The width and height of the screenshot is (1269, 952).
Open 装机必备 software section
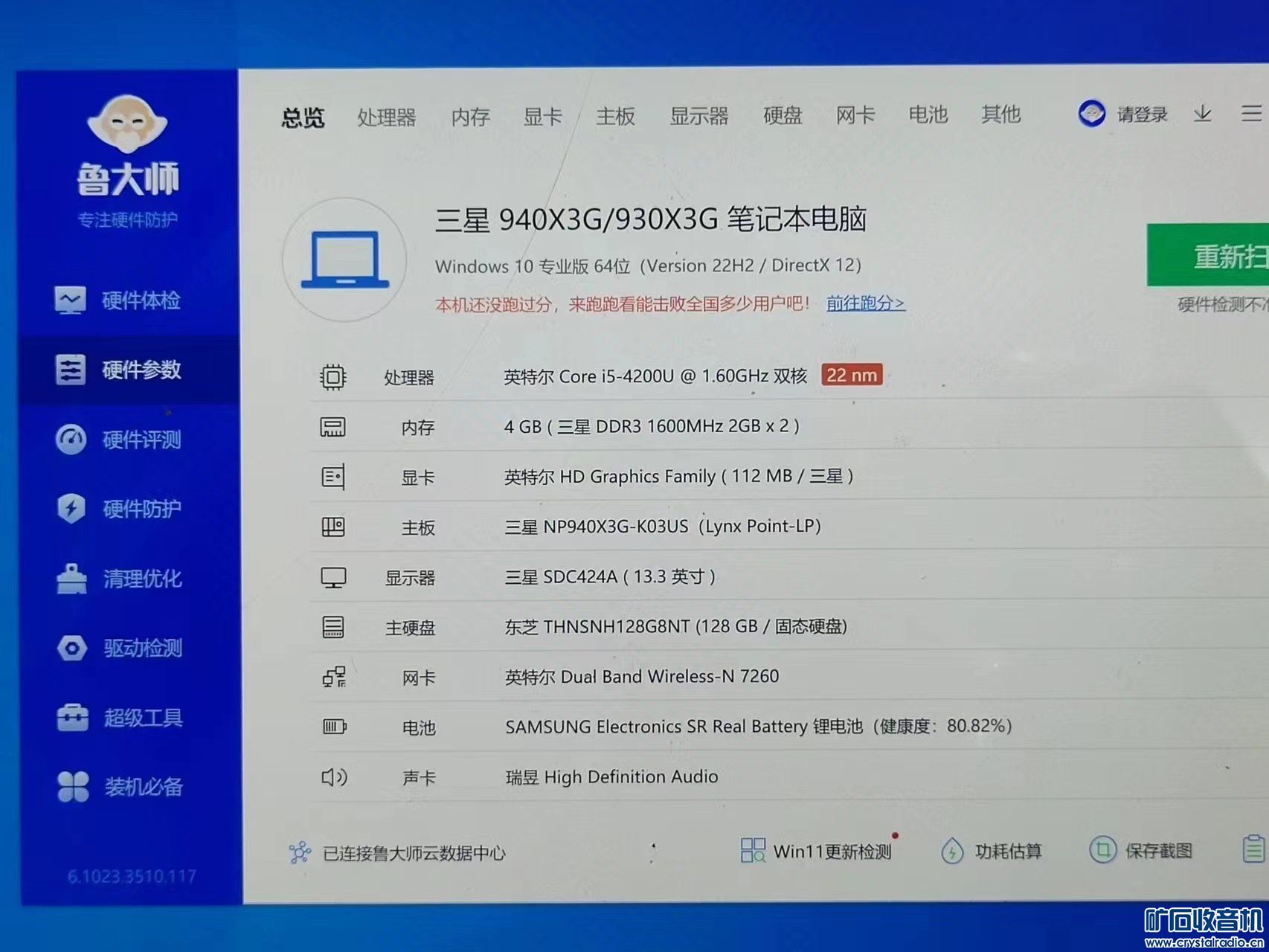118,787
